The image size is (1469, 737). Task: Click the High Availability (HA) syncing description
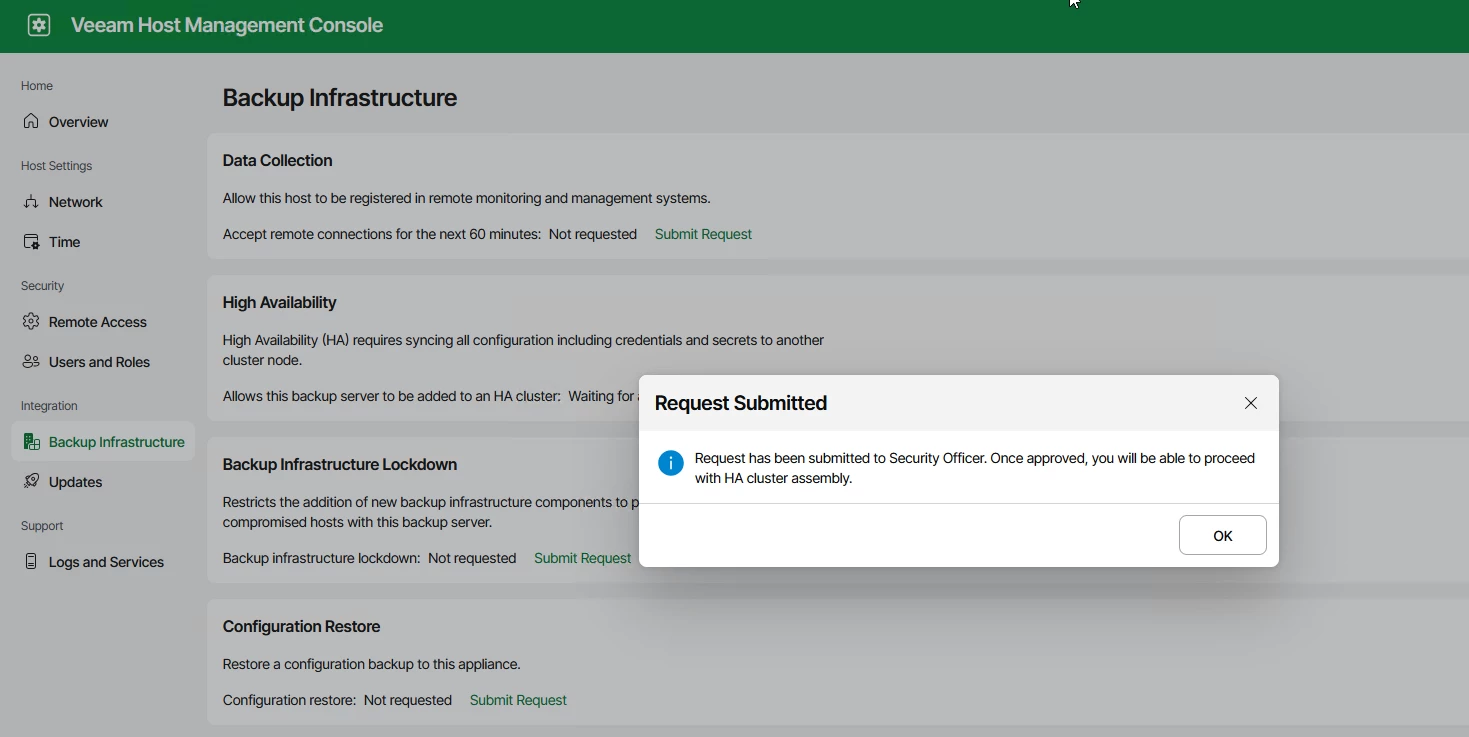(x=523, y=350)
